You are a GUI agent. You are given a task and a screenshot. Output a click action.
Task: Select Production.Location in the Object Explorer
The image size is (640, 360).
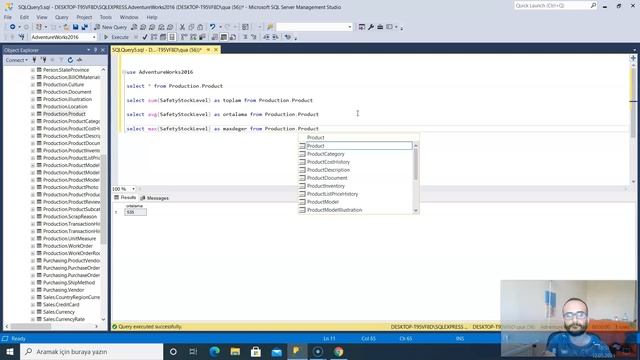tap(65, 107)
